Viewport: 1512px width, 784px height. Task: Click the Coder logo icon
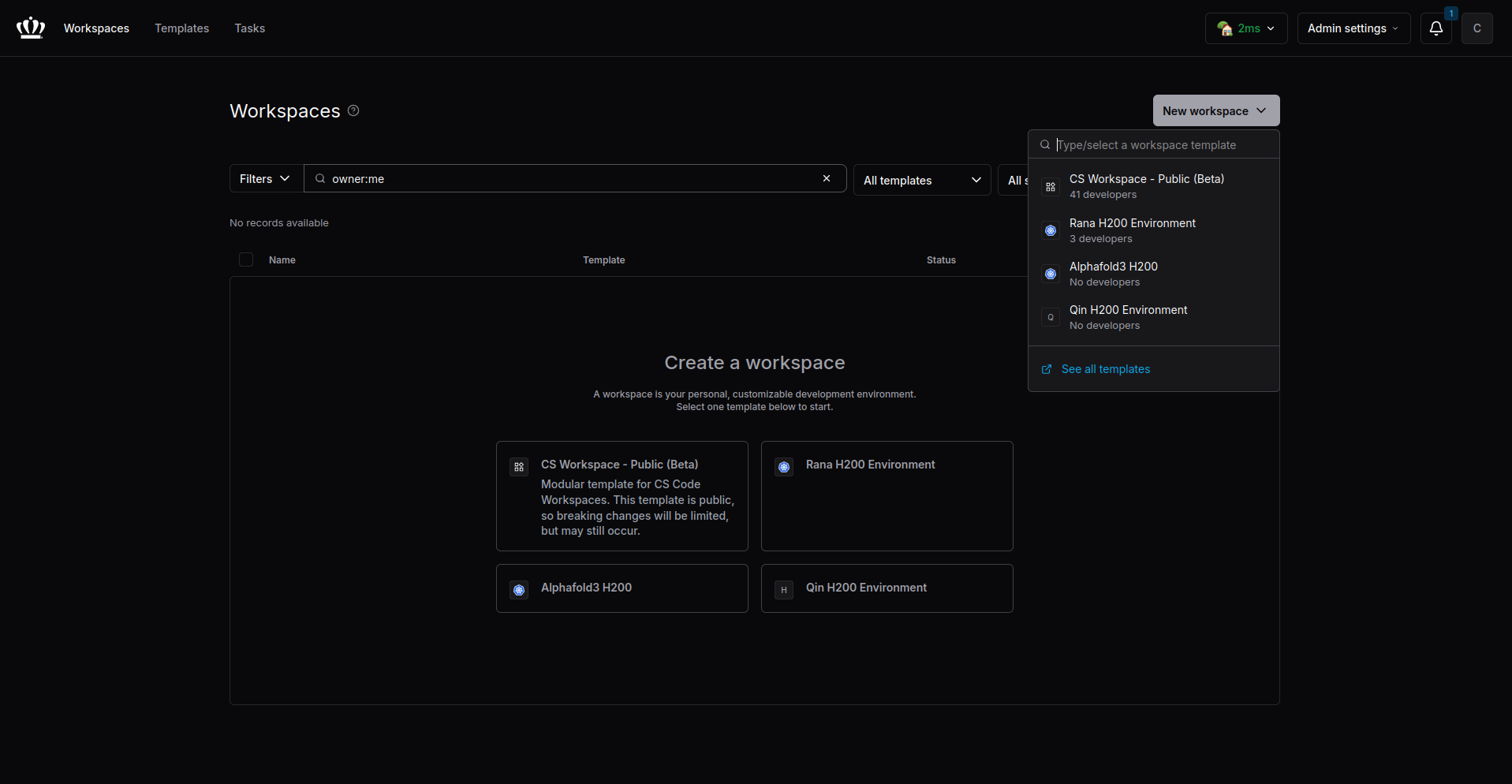pyautogui.click(x=31, y=28)
